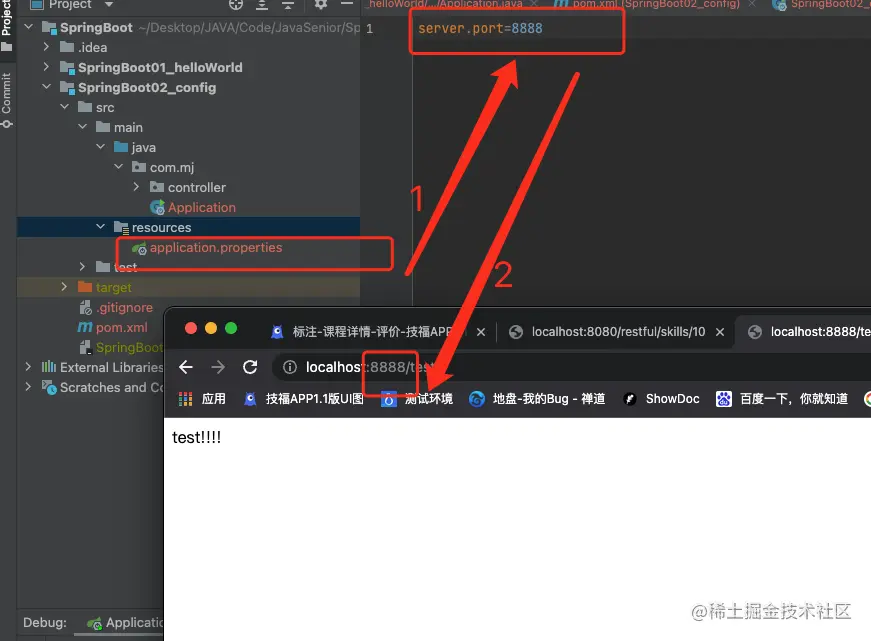Open 技福APP1.1版UI图 bookmark
This screenshot has height=641, width=871.
(x=304, y=399)
